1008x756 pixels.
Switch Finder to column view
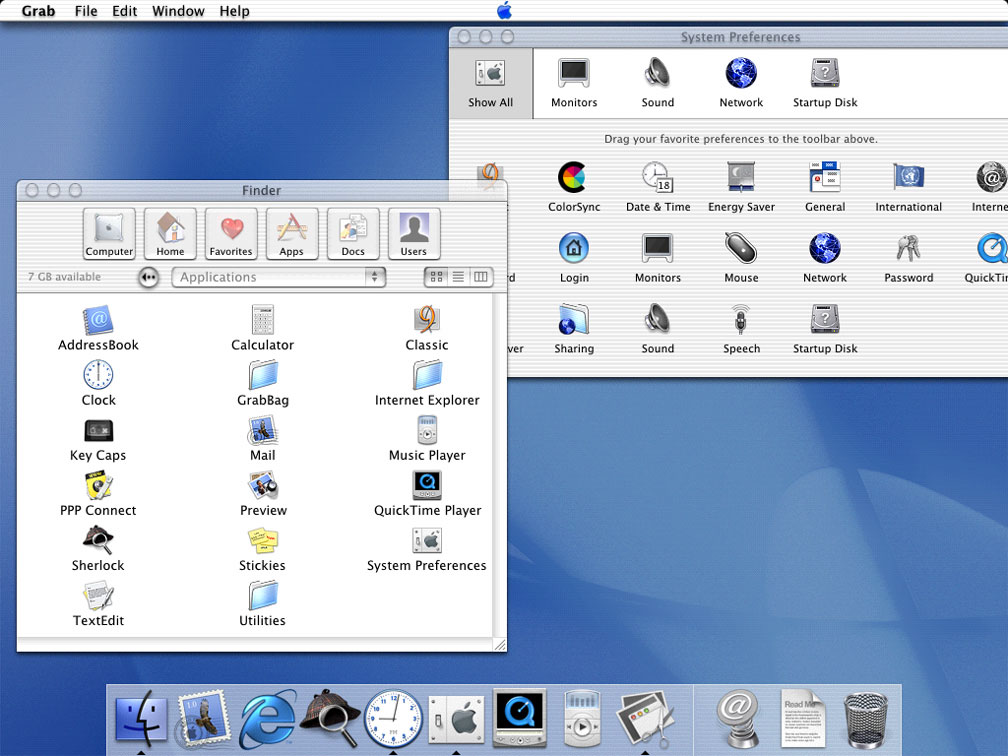pyautogui.click(x=481, y=277)
